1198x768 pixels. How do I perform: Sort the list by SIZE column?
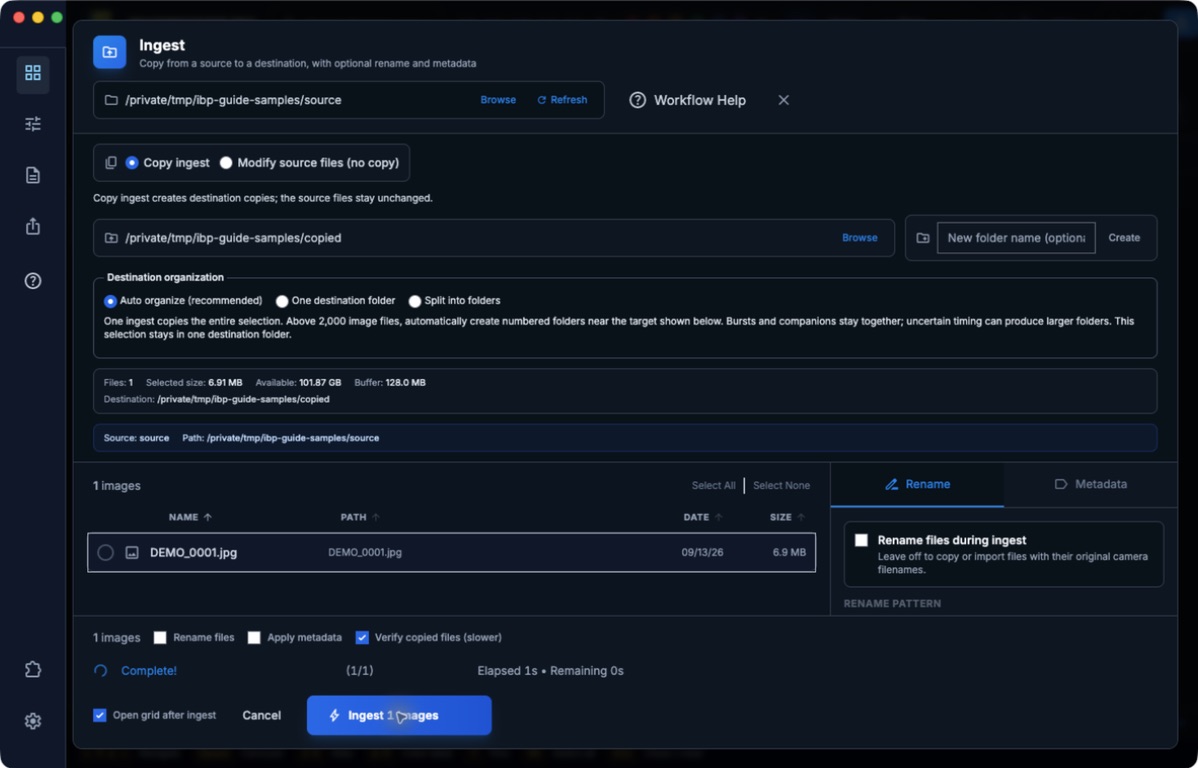tap(788, 517)
